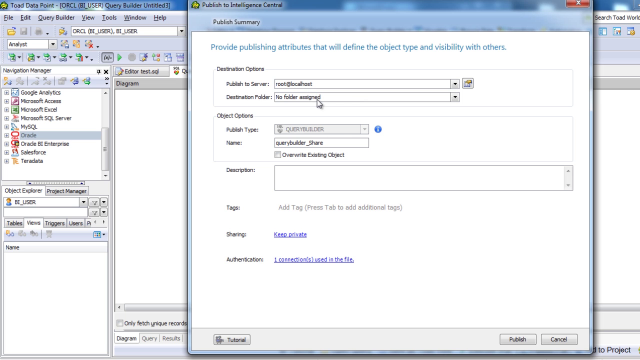
Task: Open the Query Builder menu
Action: click(56, 18)
